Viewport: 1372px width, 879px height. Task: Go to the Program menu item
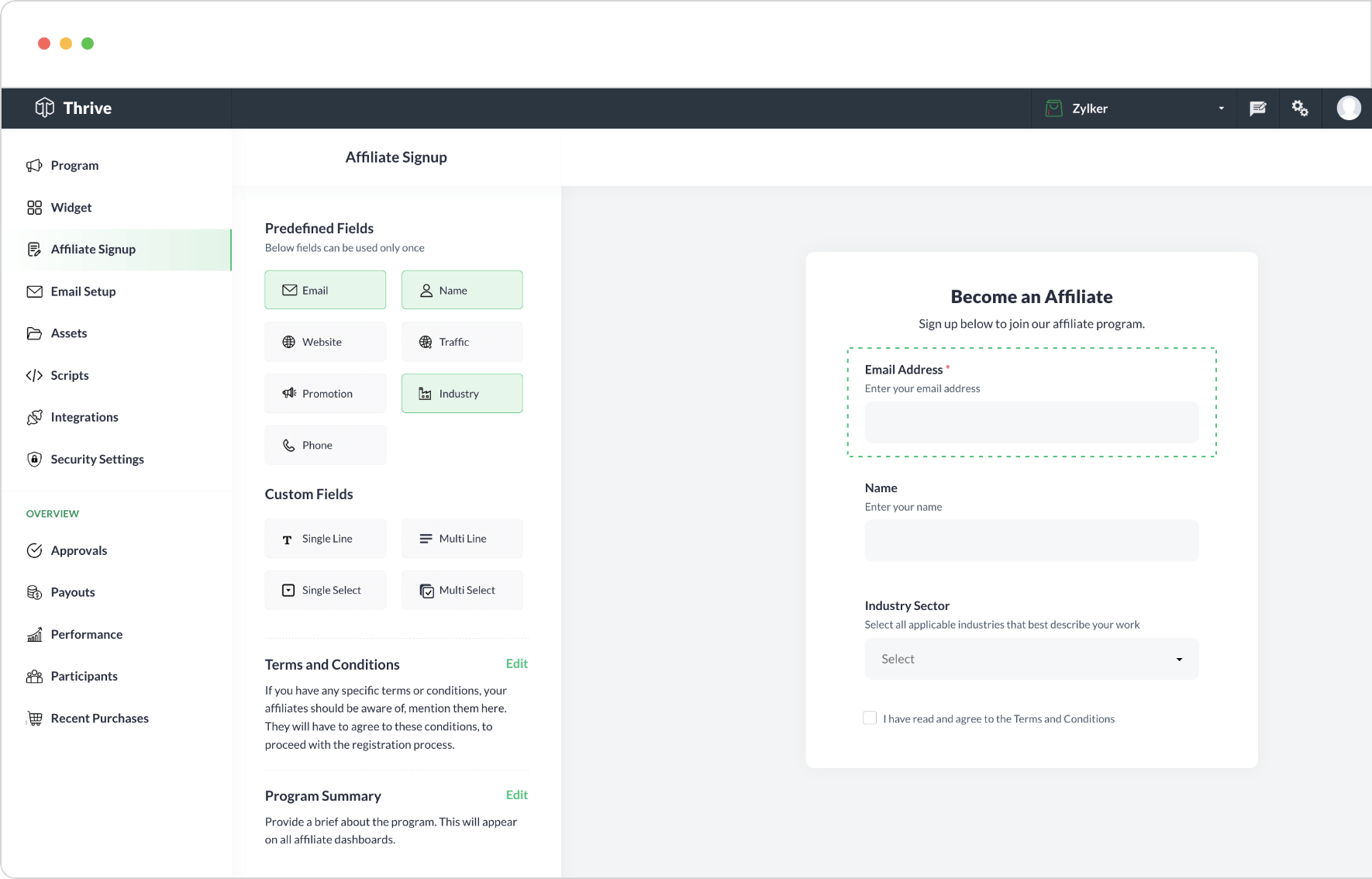pos(116,165)
